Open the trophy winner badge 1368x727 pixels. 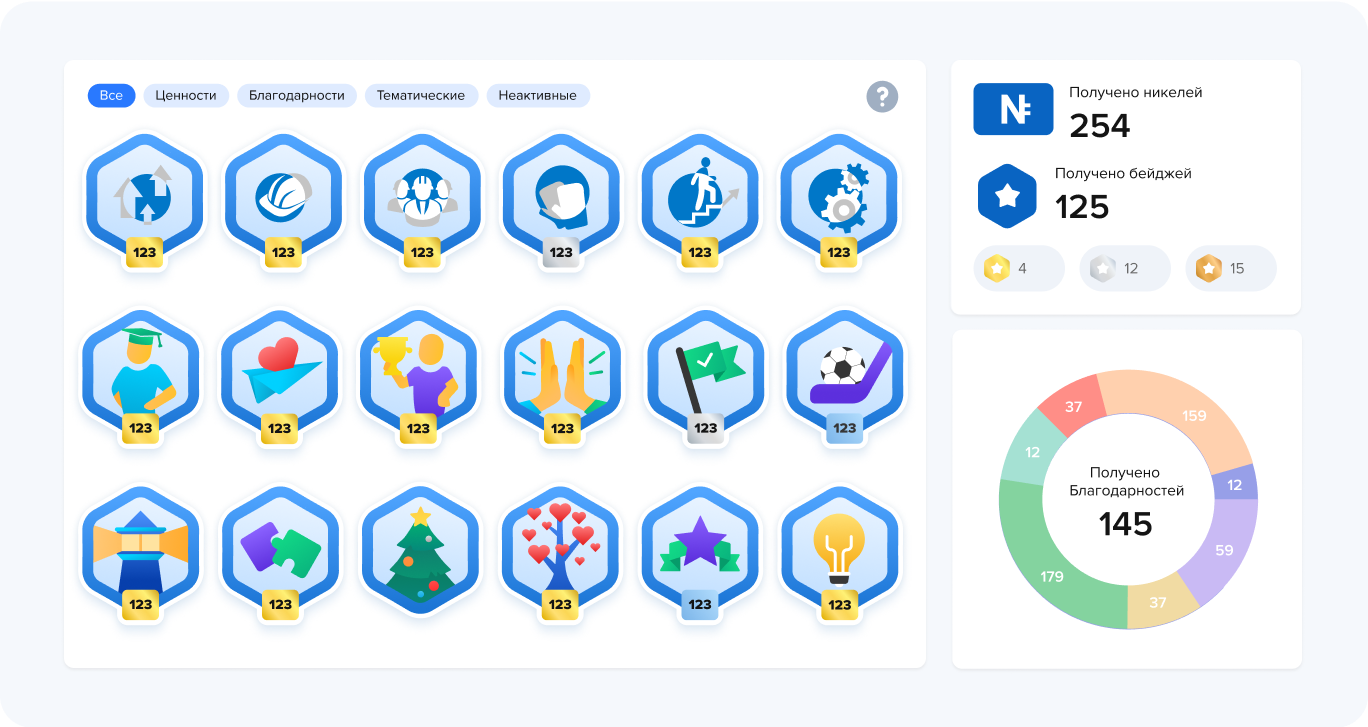click(419, 372)
